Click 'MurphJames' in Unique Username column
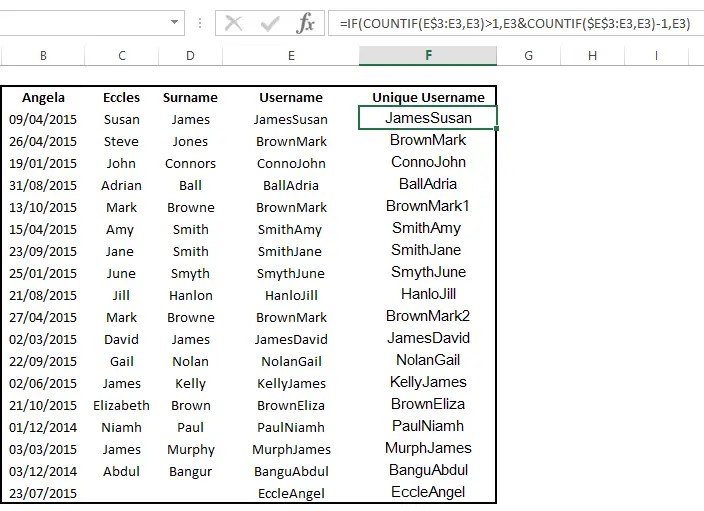704x511 pixels. coord(428,448)
